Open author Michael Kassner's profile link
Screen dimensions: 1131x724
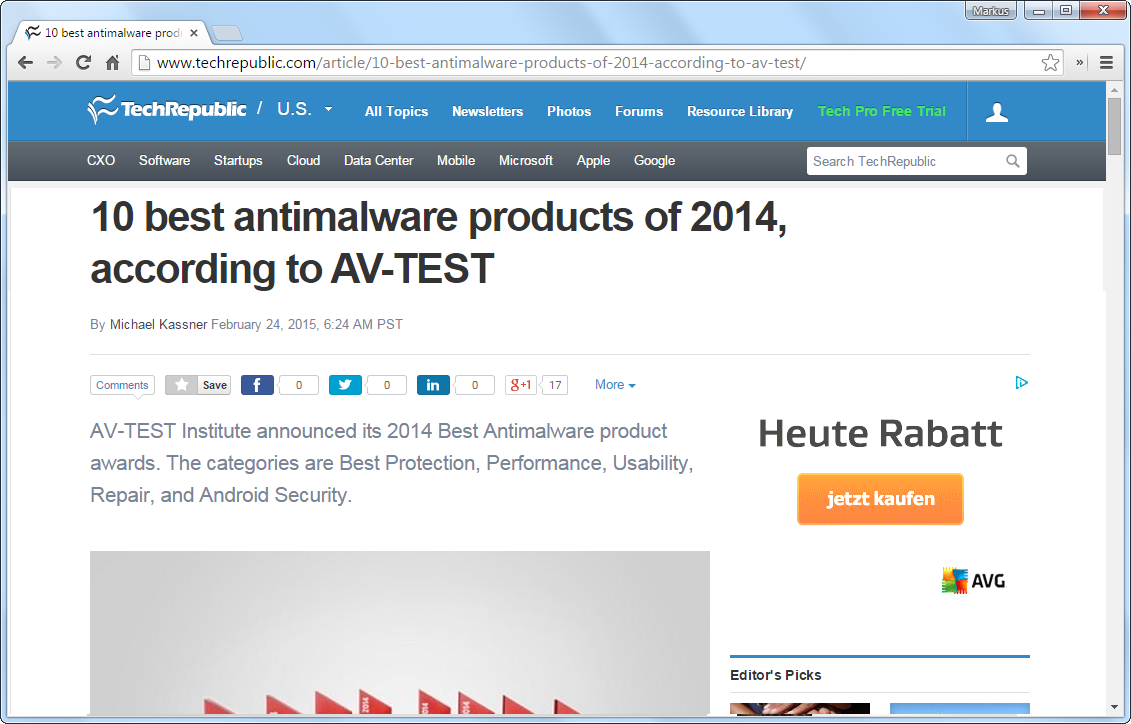point(158,324)
